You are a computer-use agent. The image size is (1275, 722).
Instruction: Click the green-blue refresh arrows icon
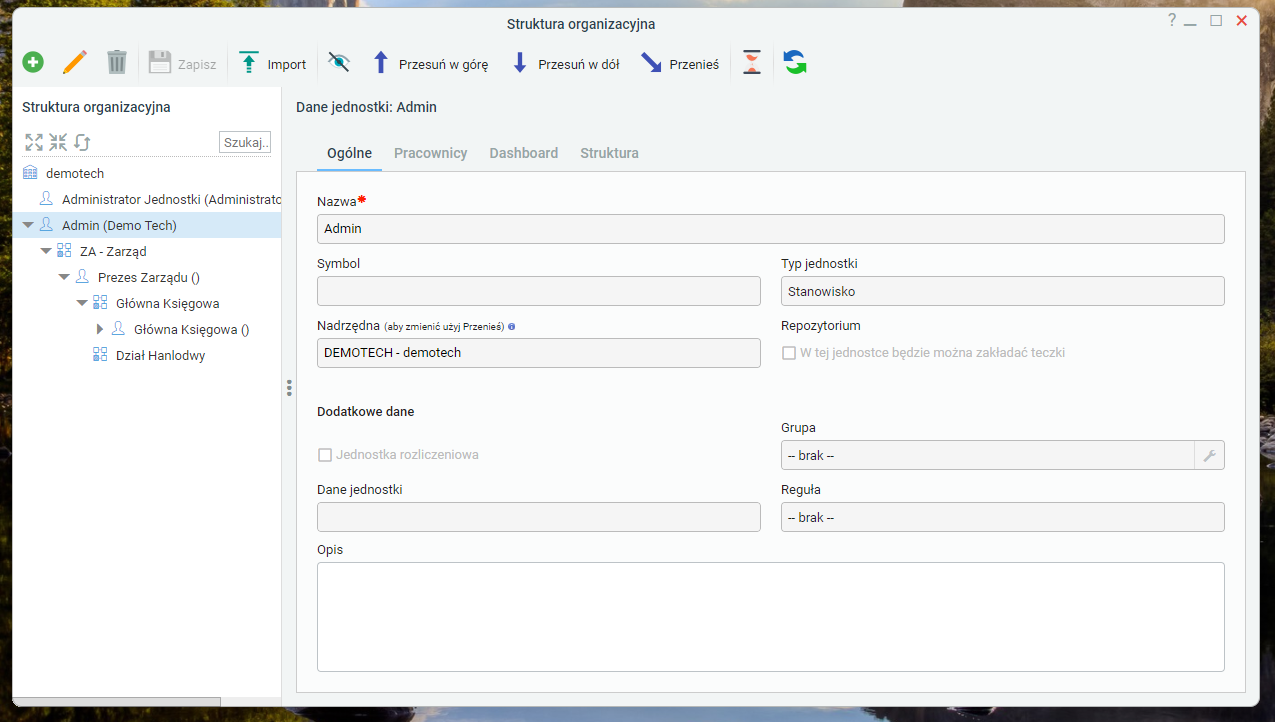coord(795,63)
